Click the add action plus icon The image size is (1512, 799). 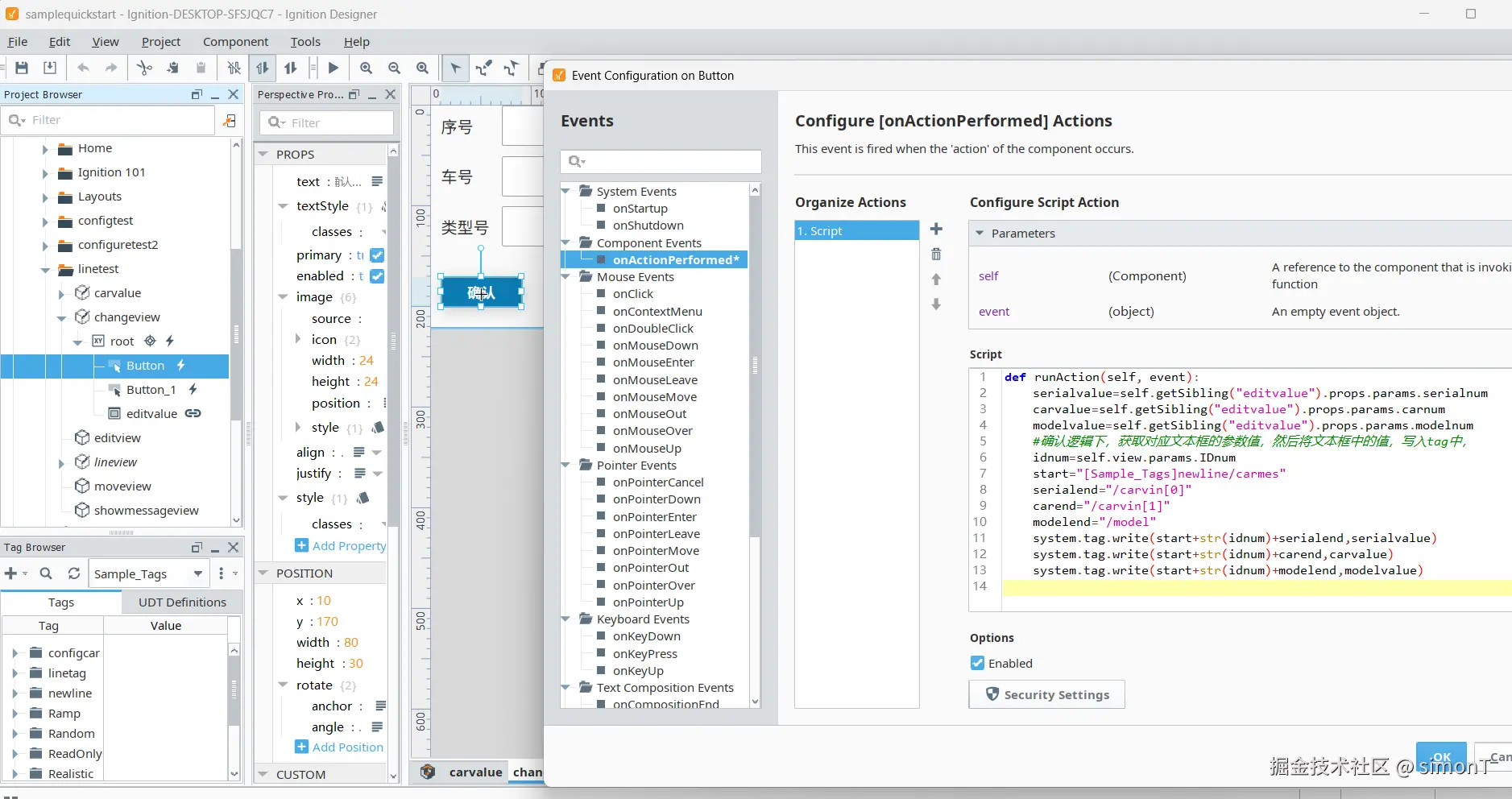point(936,230)
